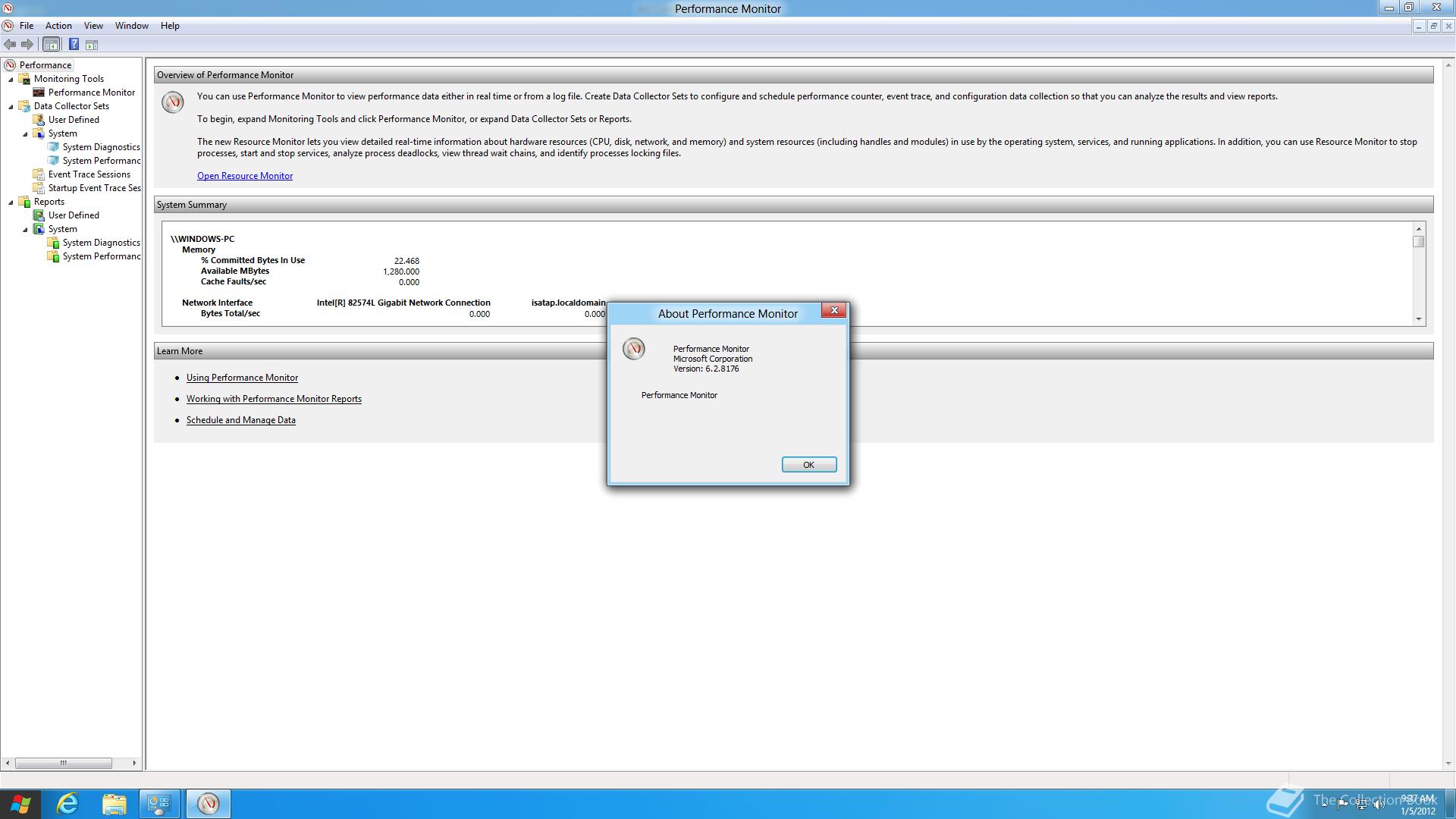Click the Forward arrow toolbar icon
This screenshot has height=819, width=1456.
27,45
